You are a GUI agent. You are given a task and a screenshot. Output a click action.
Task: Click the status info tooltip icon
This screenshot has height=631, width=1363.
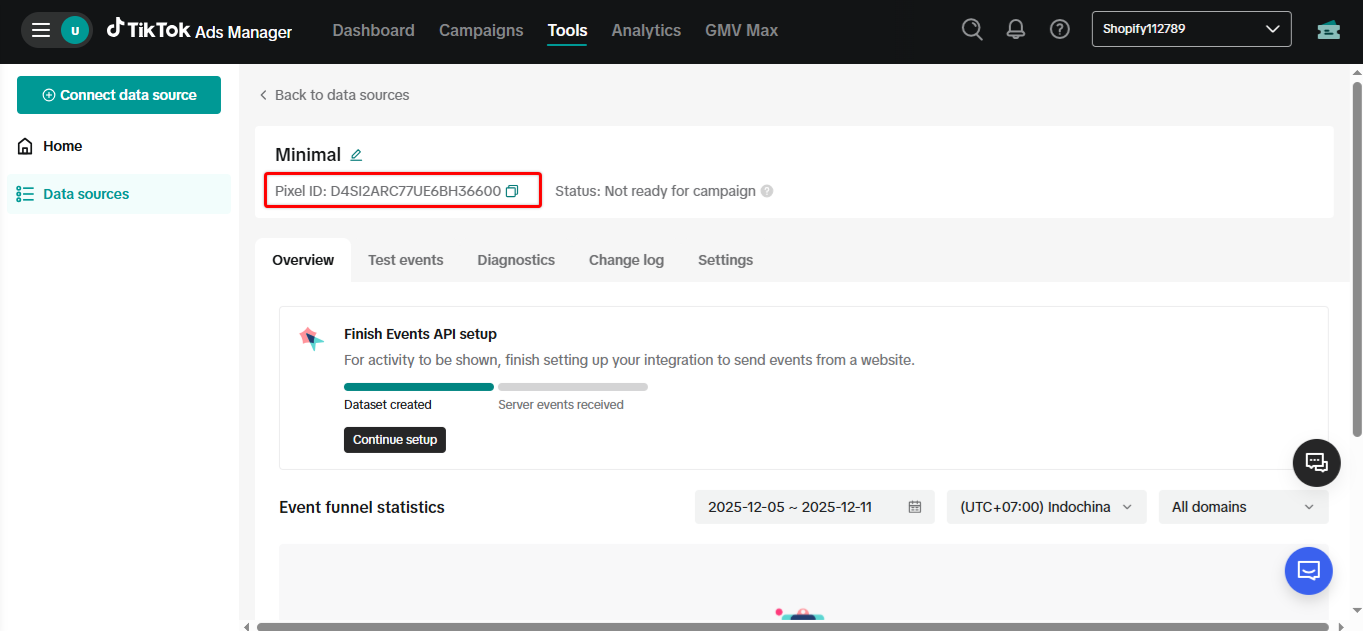767,191
